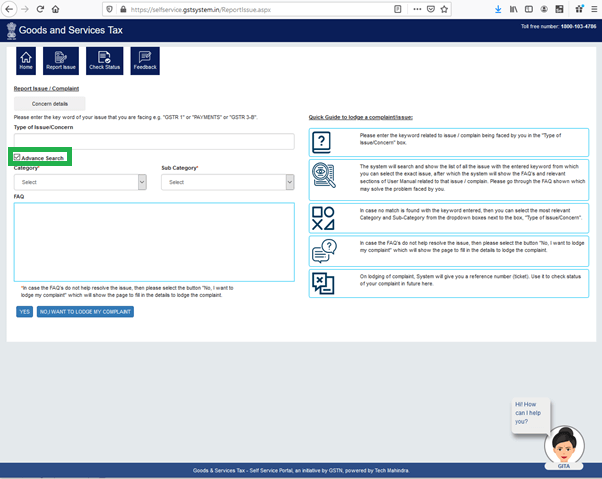Open the extensions gift icon with badge

tap(579, 8)
